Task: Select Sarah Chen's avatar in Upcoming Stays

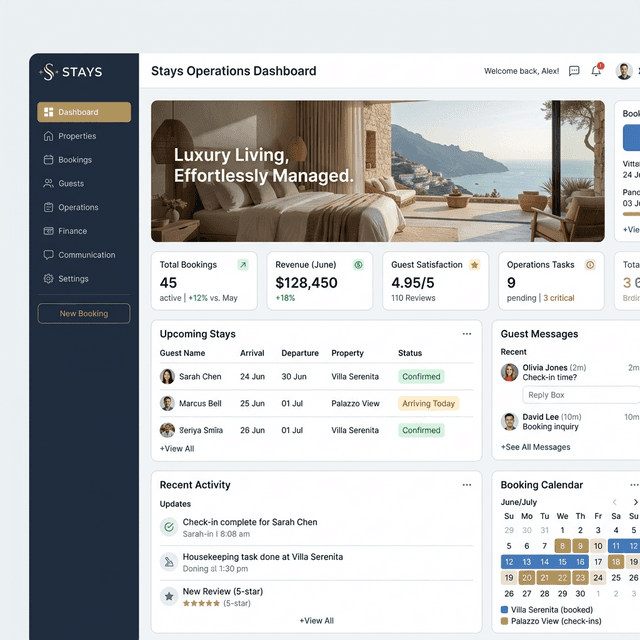Action: (167, 376)
